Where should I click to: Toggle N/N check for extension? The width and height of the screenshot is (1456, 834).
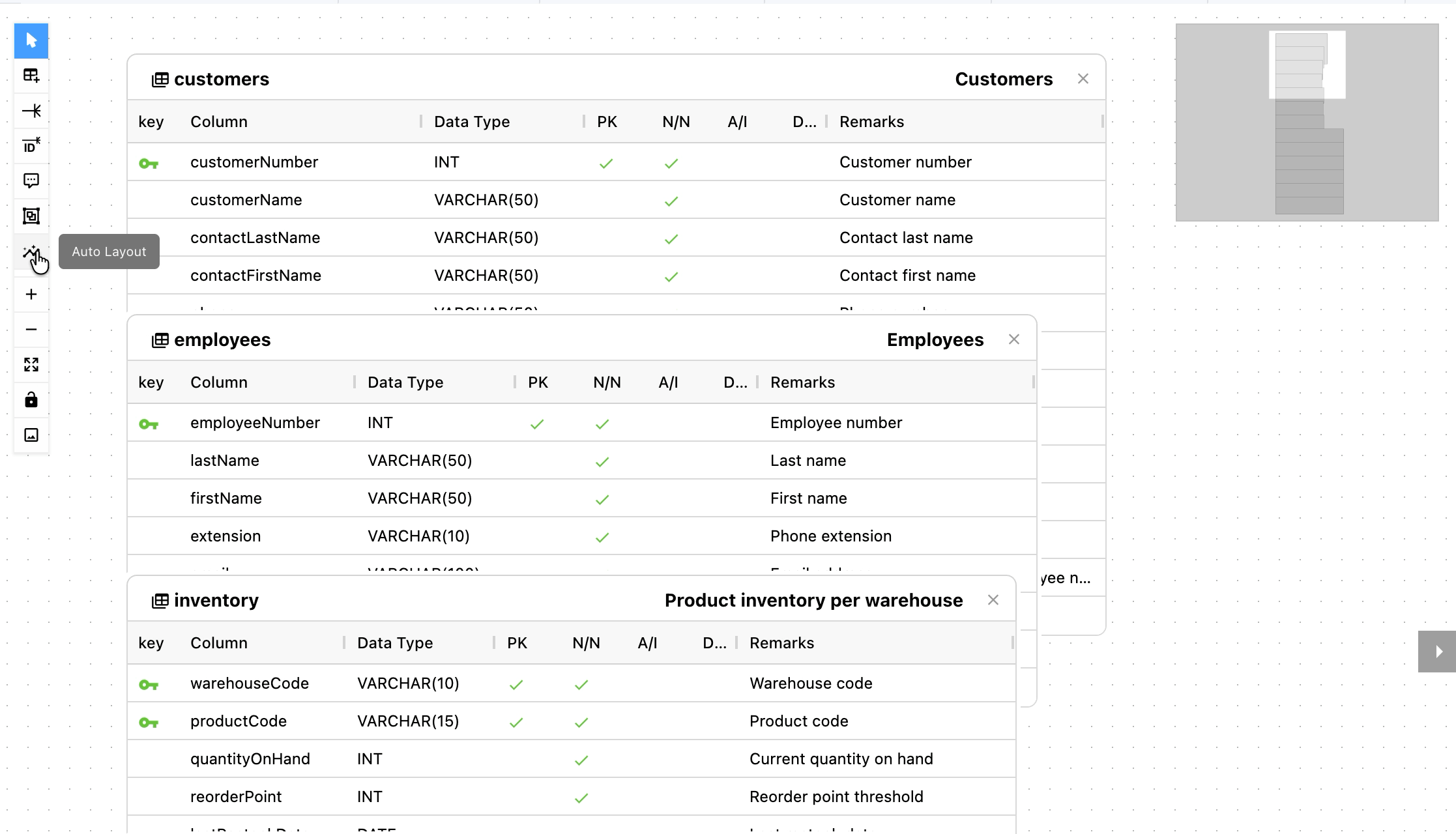pos(602,538)
